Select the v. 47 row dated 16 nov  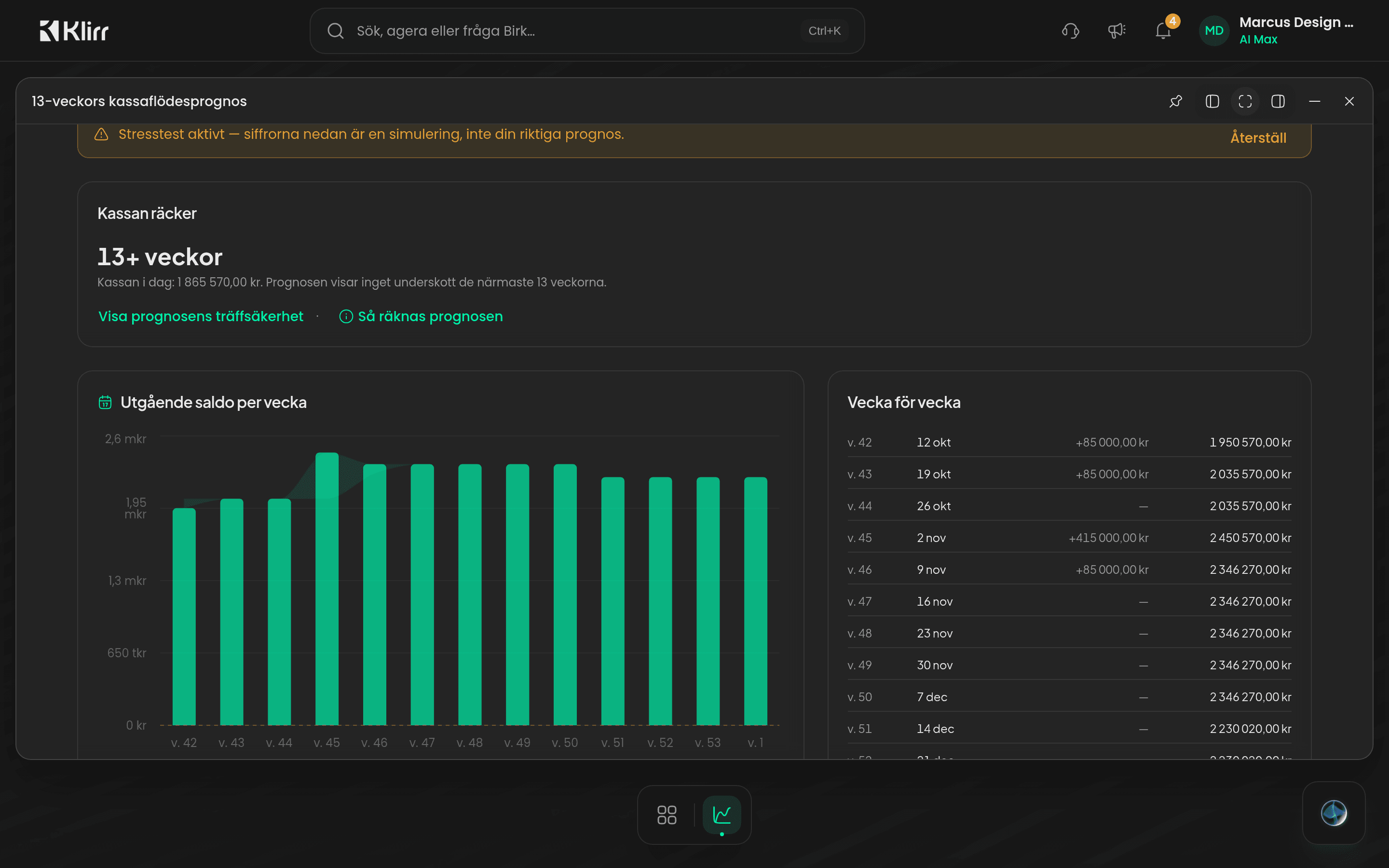[x=1069, y=602]
